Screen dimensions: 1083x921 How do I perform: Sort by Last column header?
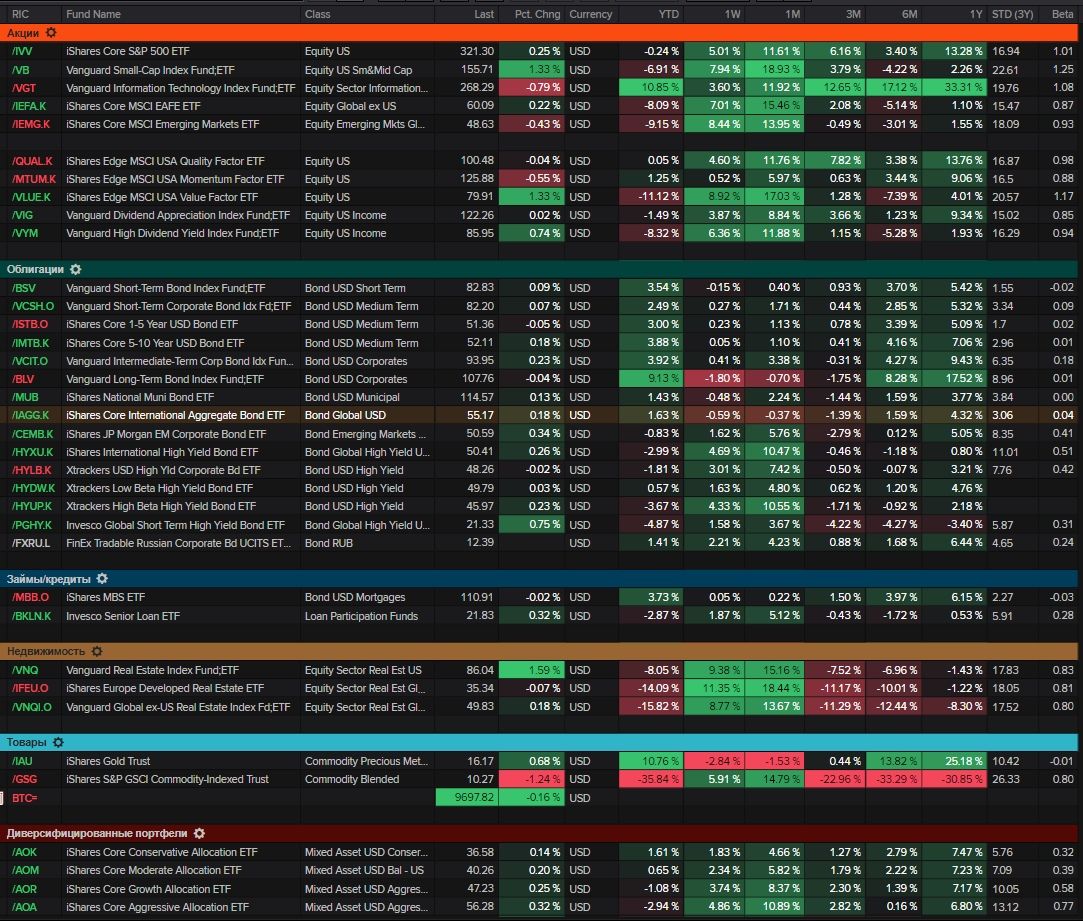(484, 14)
